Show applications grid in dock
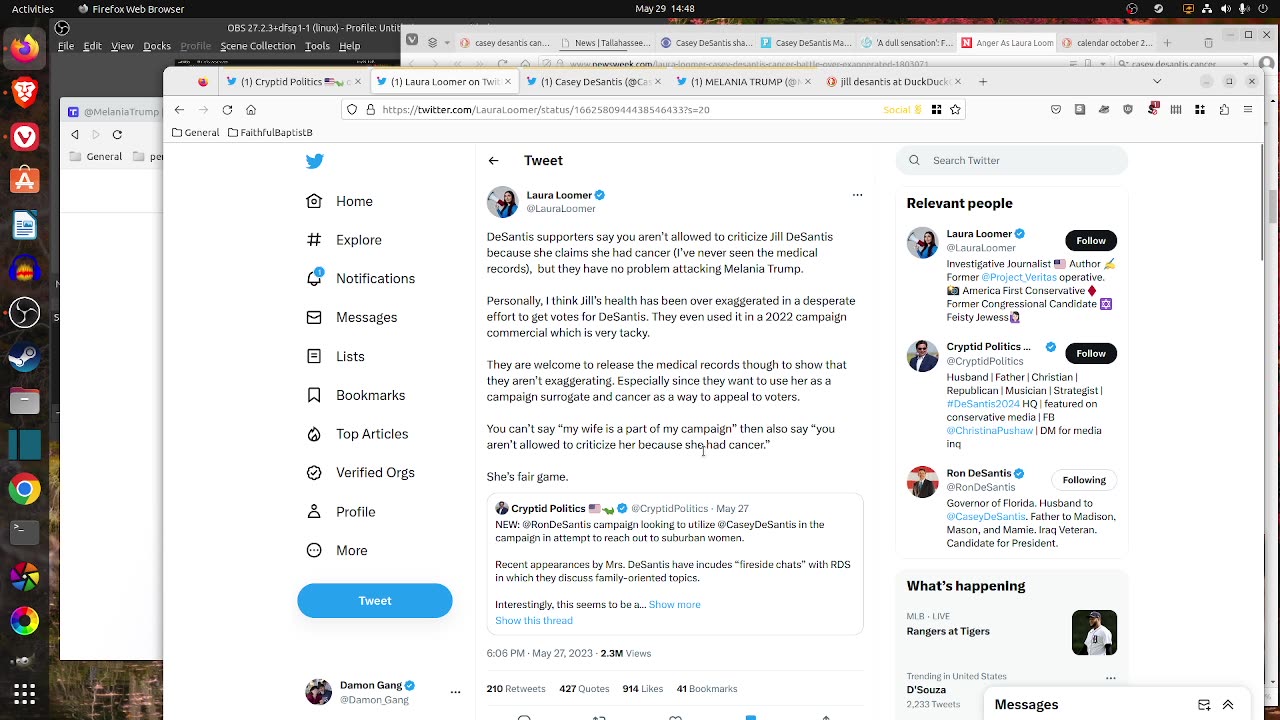 pos(25,693)
